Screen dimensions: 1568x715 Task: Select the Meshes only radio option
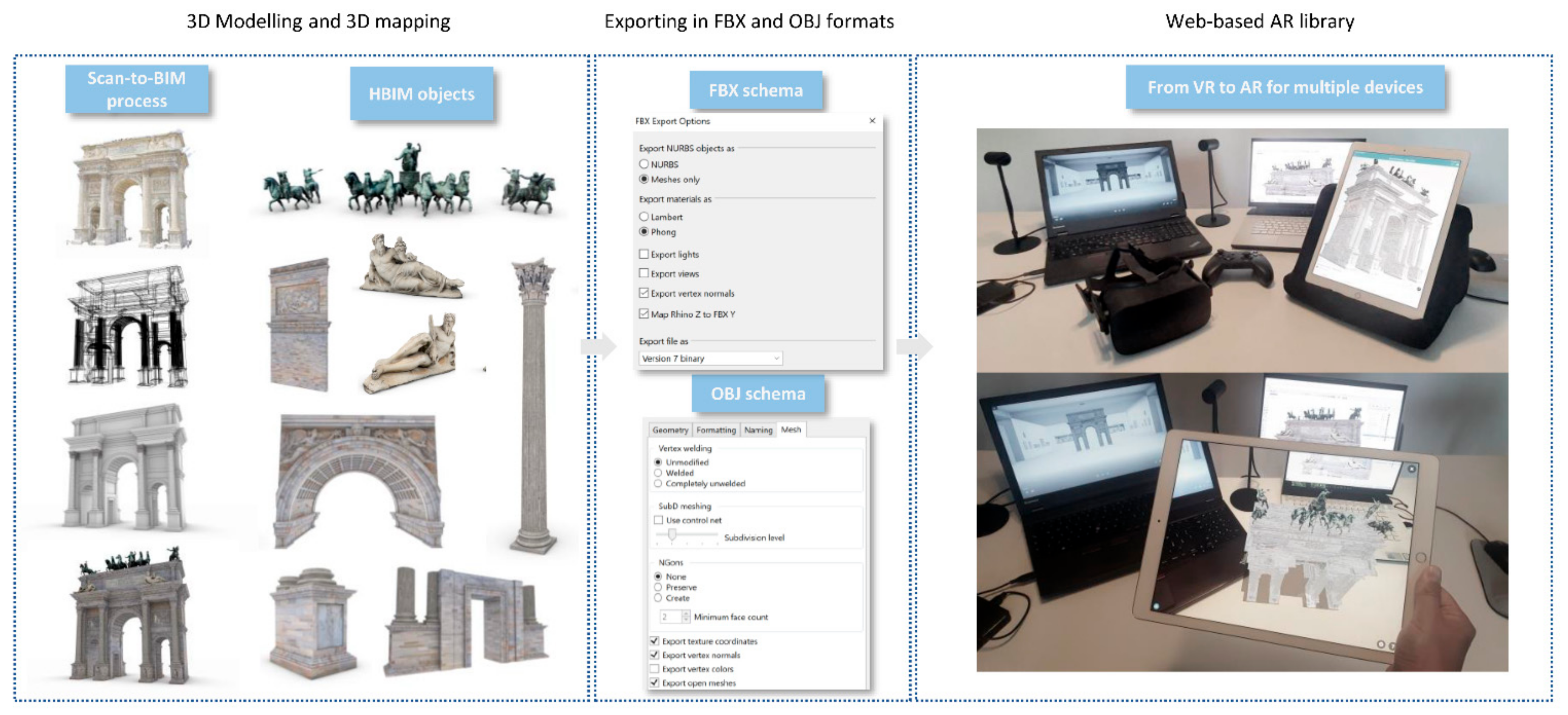[x=643, y=179]
